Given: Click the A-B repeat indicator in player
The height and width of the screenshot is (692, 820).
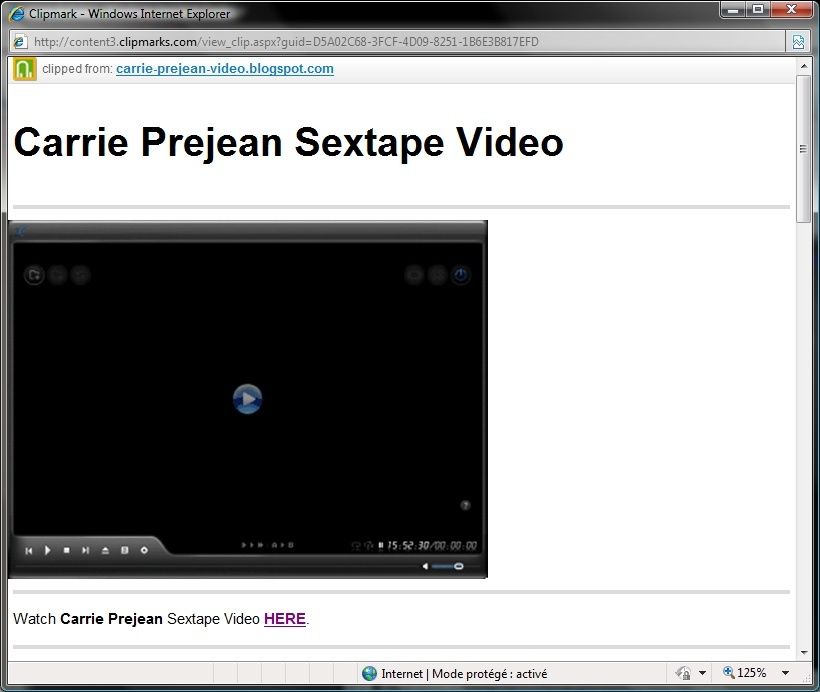Looking at the screenshot, I should (x=282, y=545).
